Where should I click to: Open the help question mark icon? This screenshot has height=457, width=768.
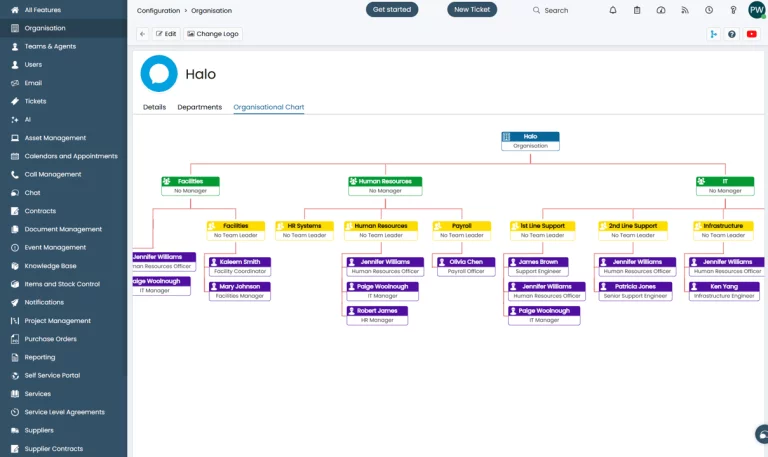pyautogui.click(x=732, y=34)
